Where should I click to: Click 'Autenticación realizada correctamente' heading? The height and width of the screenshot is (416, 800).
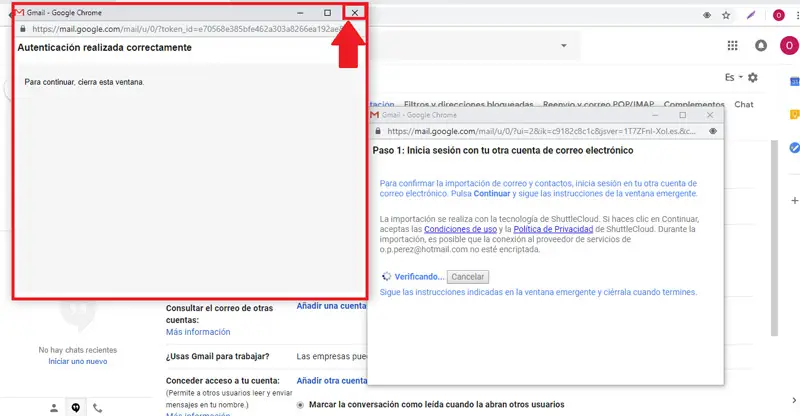click(105, 47)
